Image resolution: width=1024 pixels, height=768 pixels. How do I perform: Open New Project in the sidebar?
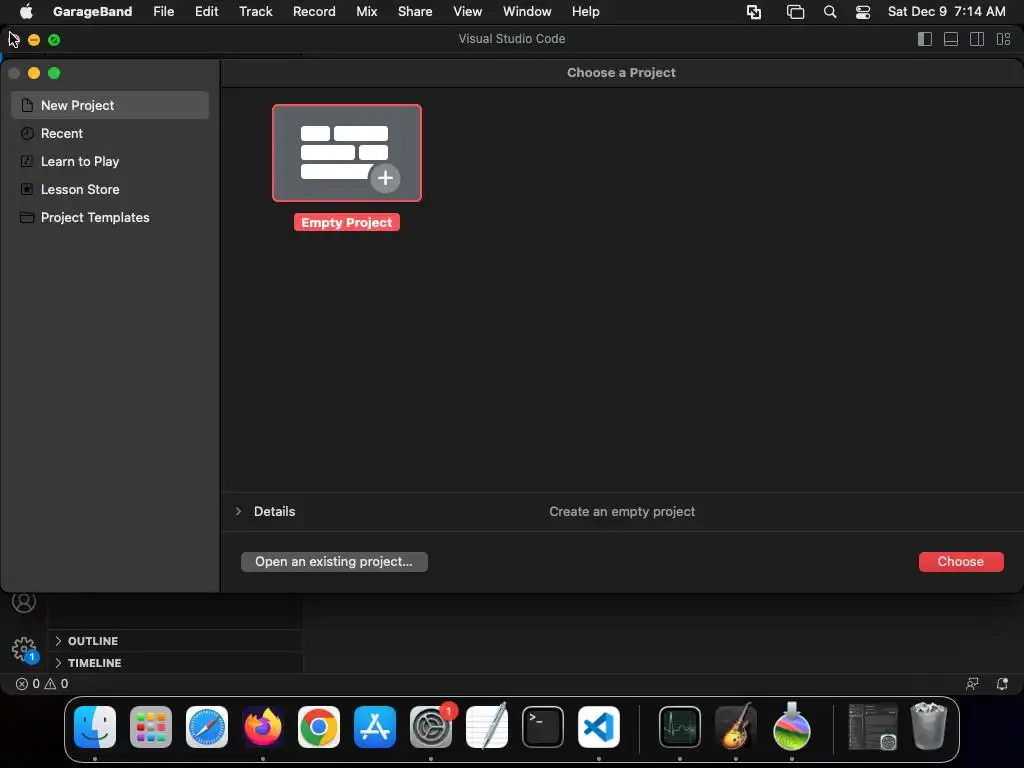[x=110, y=105]
